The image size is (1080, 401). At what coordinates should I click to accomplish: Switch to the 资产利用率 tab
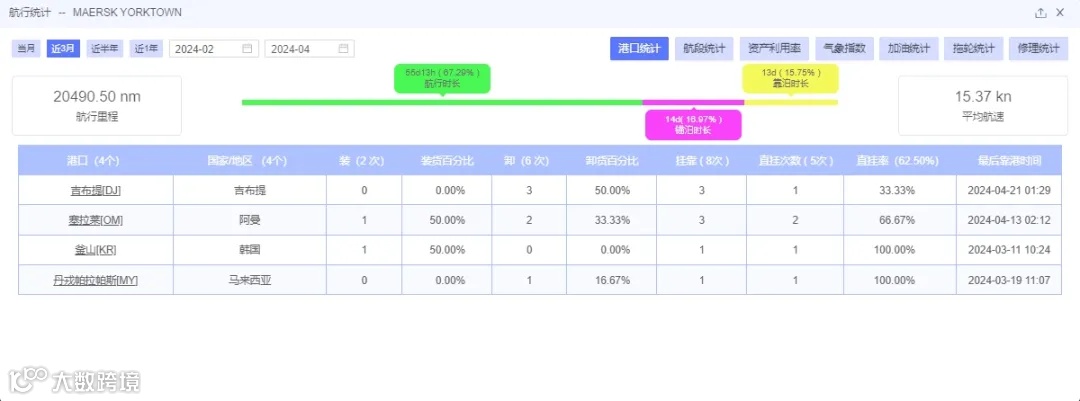click(x=774, y=48)
